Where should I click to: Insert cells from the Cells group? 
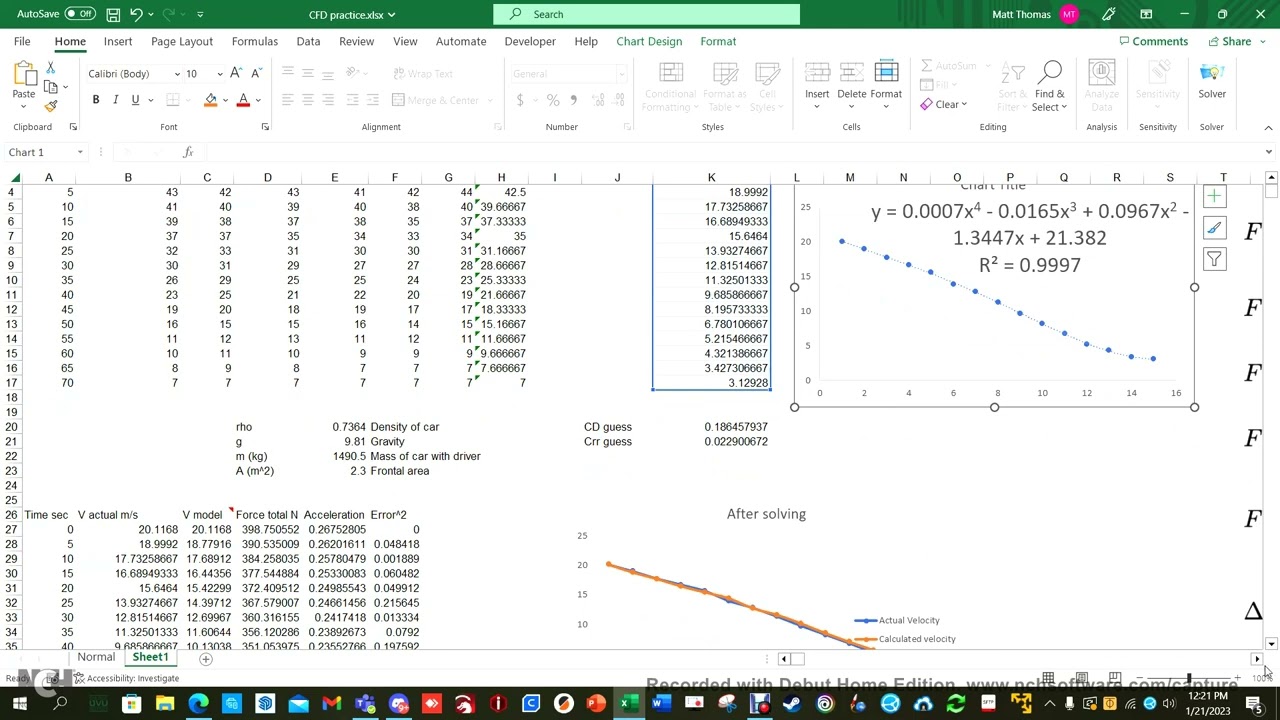(817, 85)
